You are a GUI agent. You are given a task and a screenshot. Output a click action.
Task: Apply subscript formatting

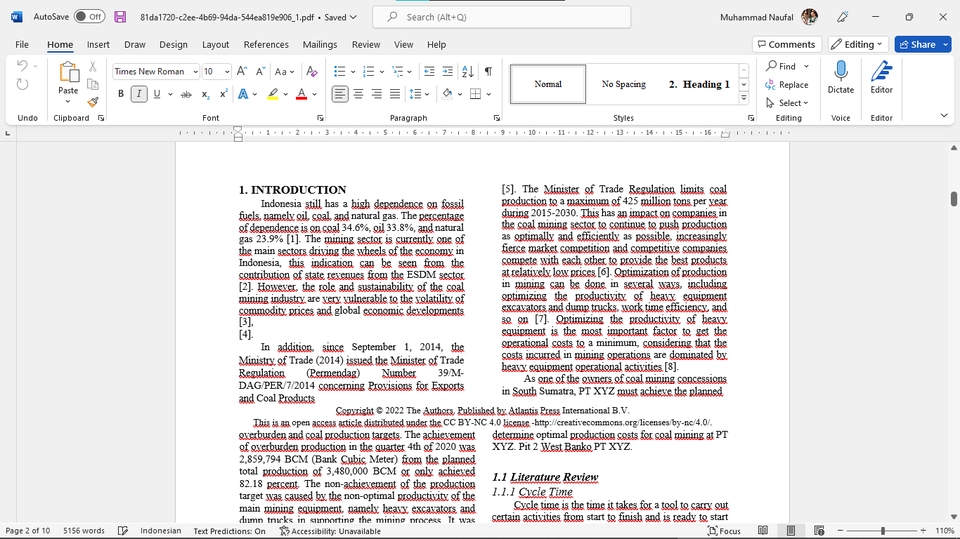(206, 94)
